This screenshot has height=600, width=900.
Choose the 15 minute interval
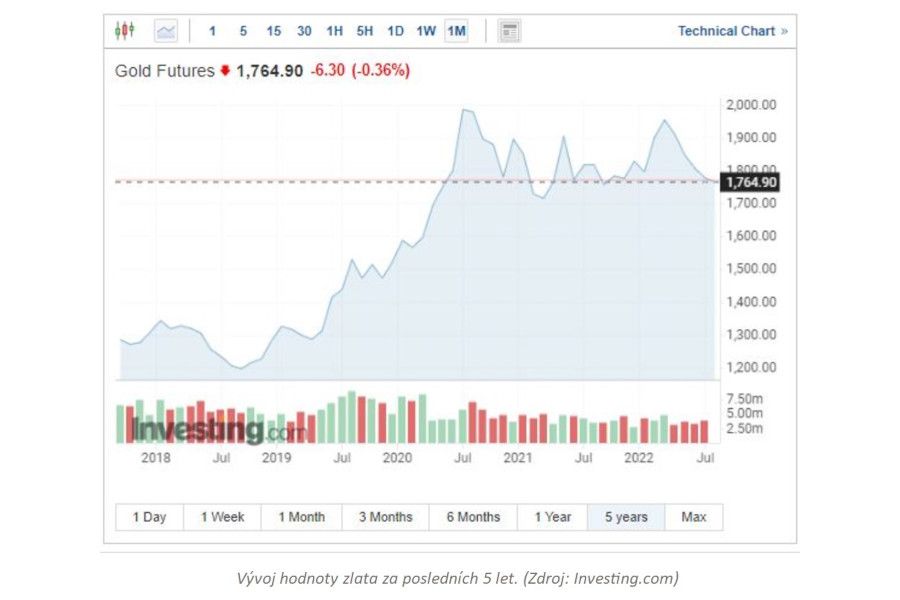273,31
